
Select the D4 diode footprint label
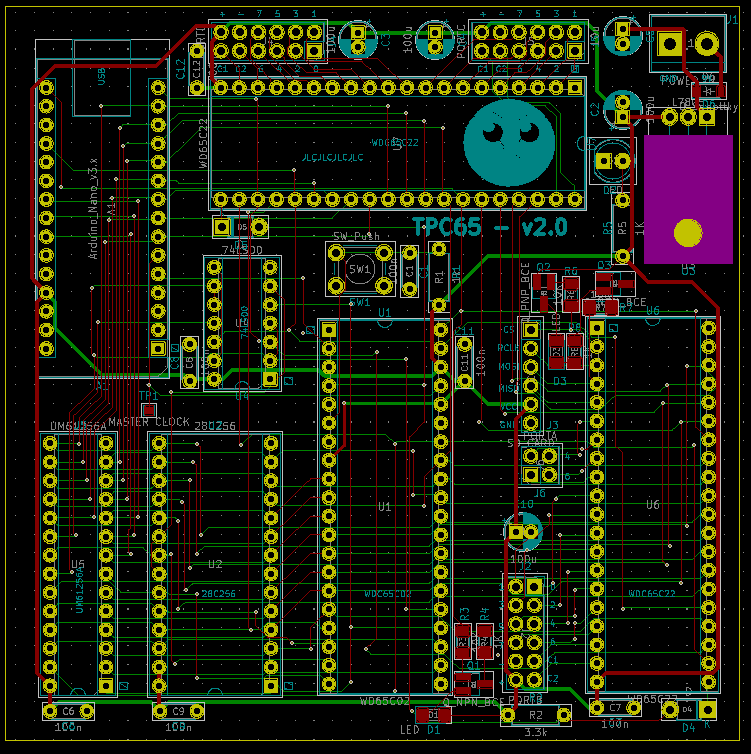(688, 709)
